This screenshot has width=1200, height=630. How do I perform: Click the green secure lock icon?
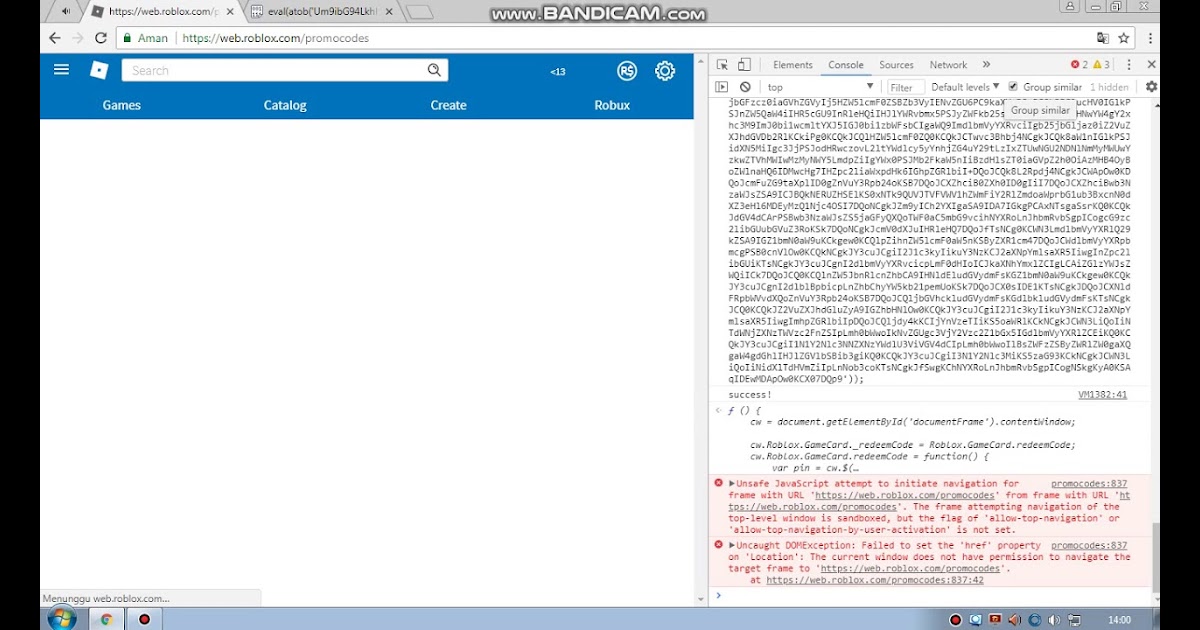[x=126, y=38]
